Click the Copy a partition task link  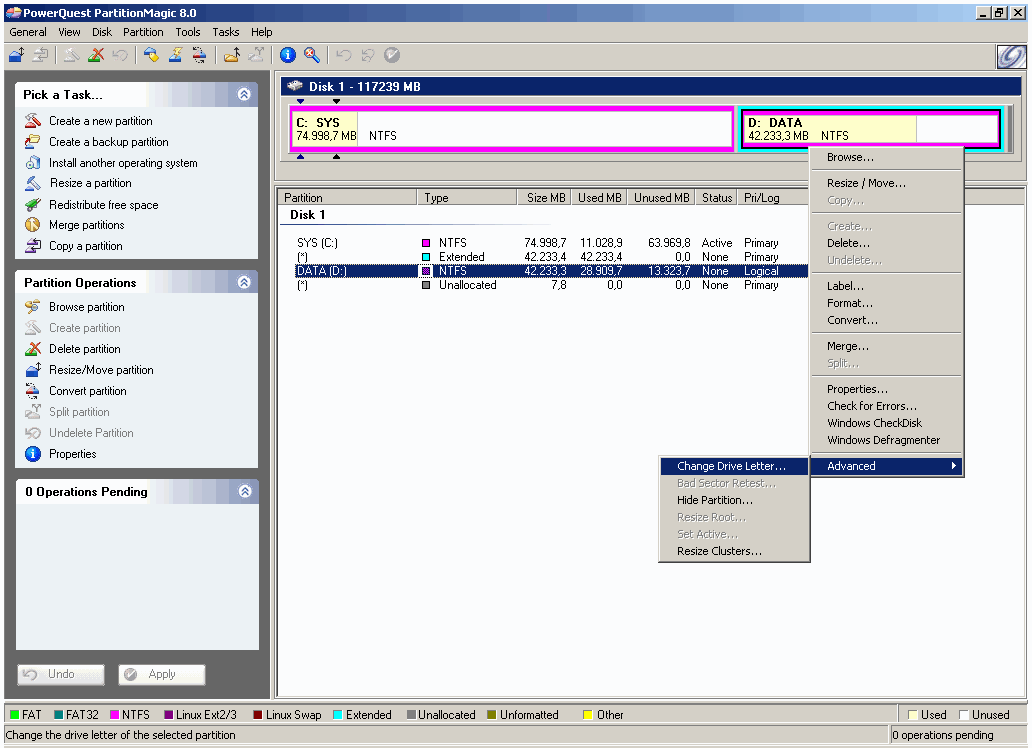(x=86, y=246)
